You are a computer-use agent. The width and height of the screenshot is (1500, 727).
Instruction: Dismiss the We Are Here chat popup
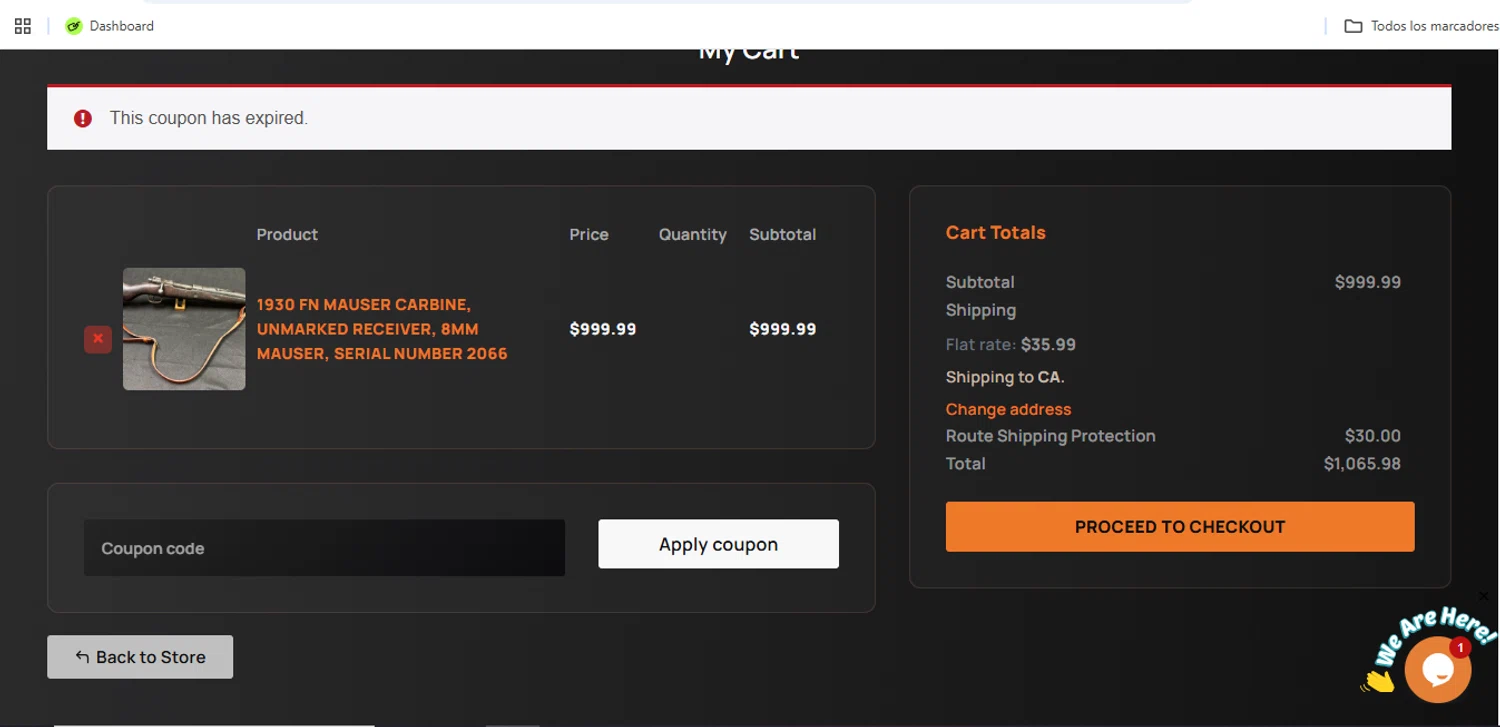1483,597
